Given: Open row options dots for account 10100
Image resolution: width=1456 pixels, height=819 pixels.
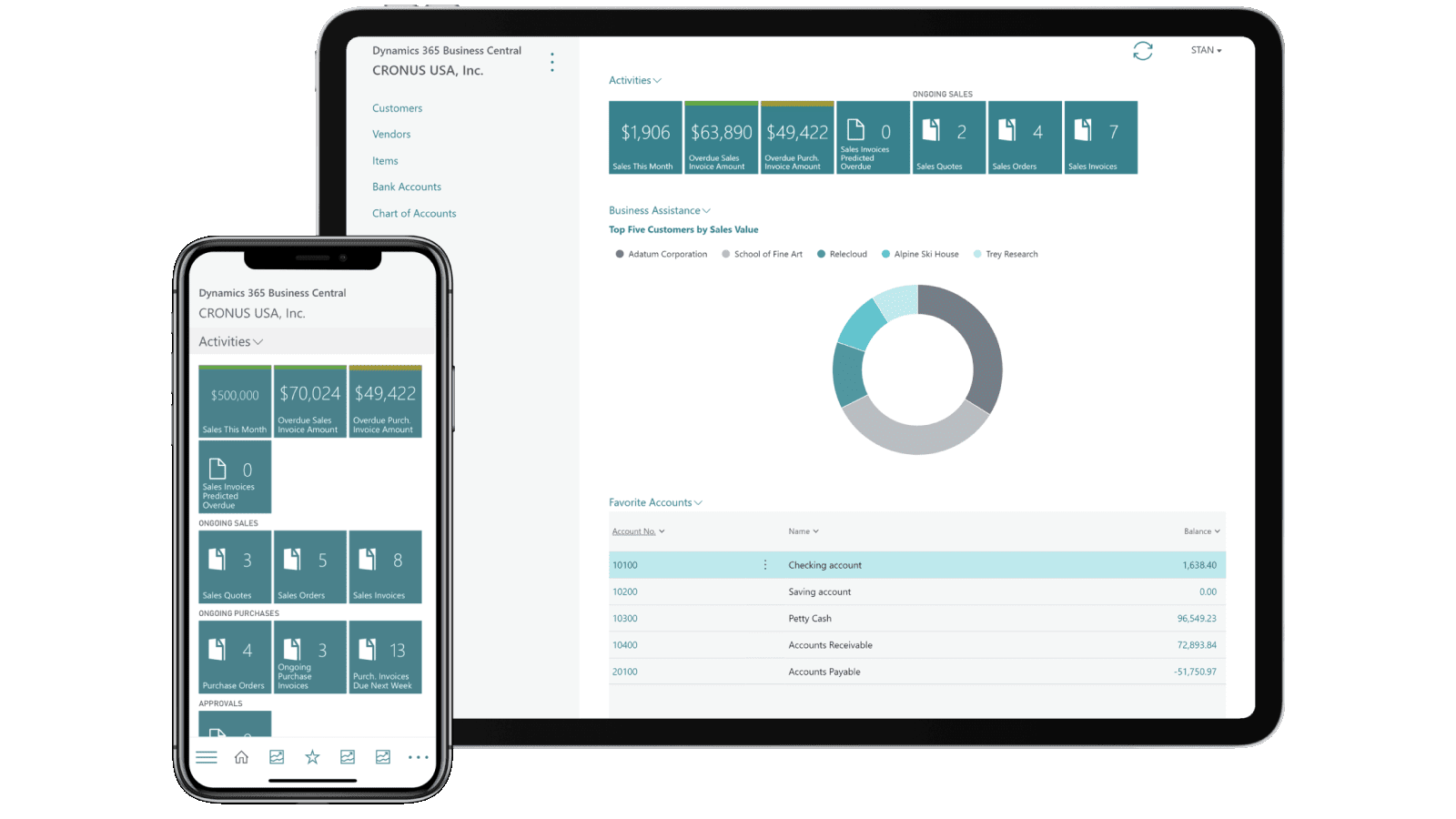Looking at the screenshot, I should (765, 565).
